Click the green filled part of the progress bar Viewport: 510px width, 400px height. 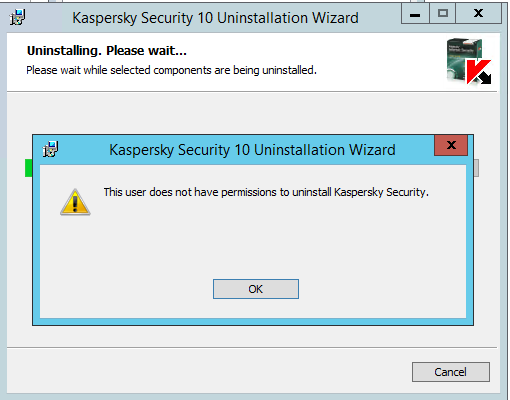coord(29,168)
